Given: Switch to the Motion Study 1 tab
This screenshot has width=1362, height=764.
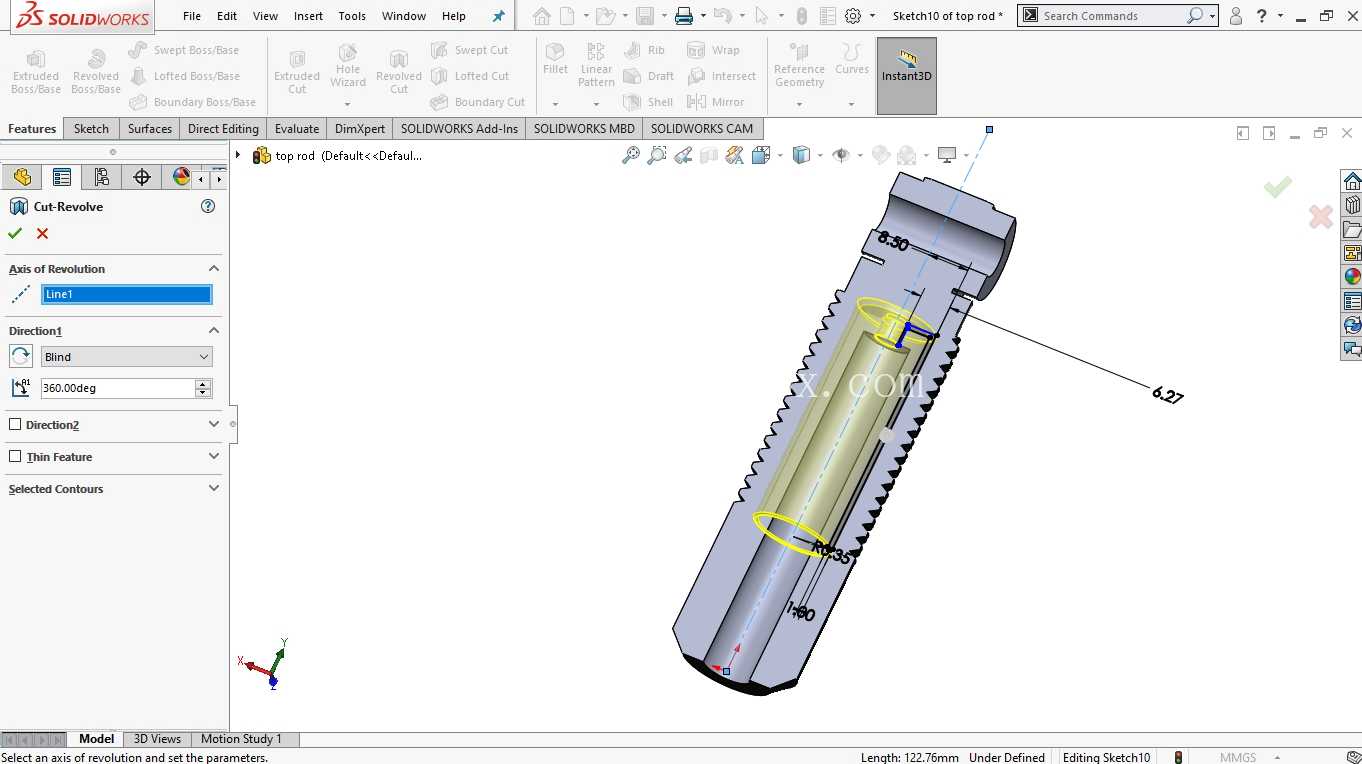Looking at the screenshot, I should click(x=241, y=739).
